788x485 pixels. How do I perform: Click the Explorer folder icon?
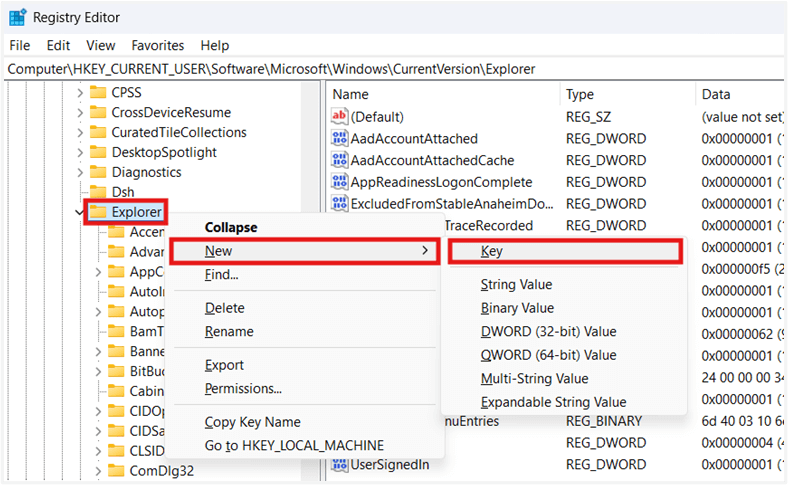[98, 212]
